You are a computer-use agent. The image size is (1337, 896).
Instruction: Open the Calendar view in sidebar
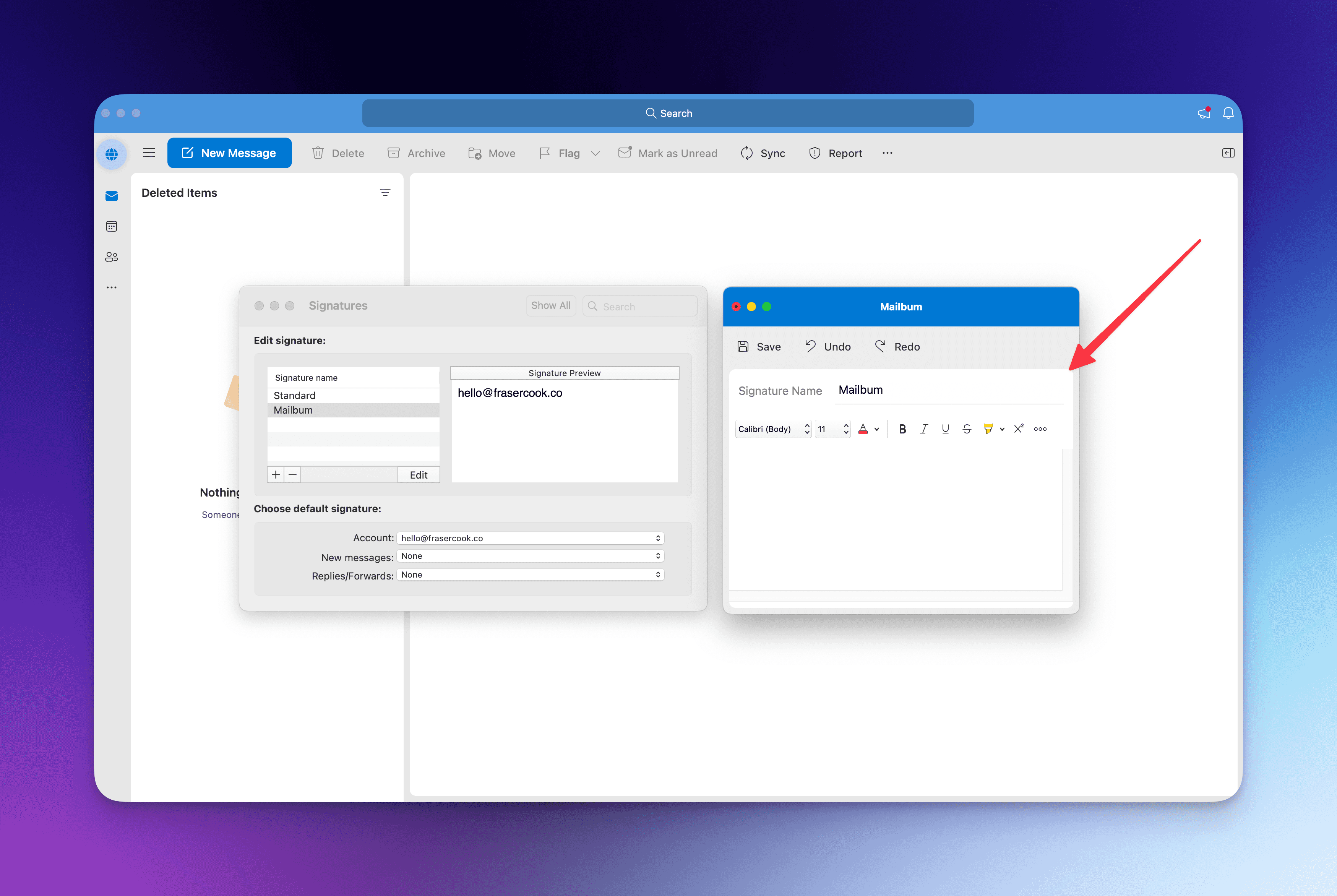tap(112, 227)
